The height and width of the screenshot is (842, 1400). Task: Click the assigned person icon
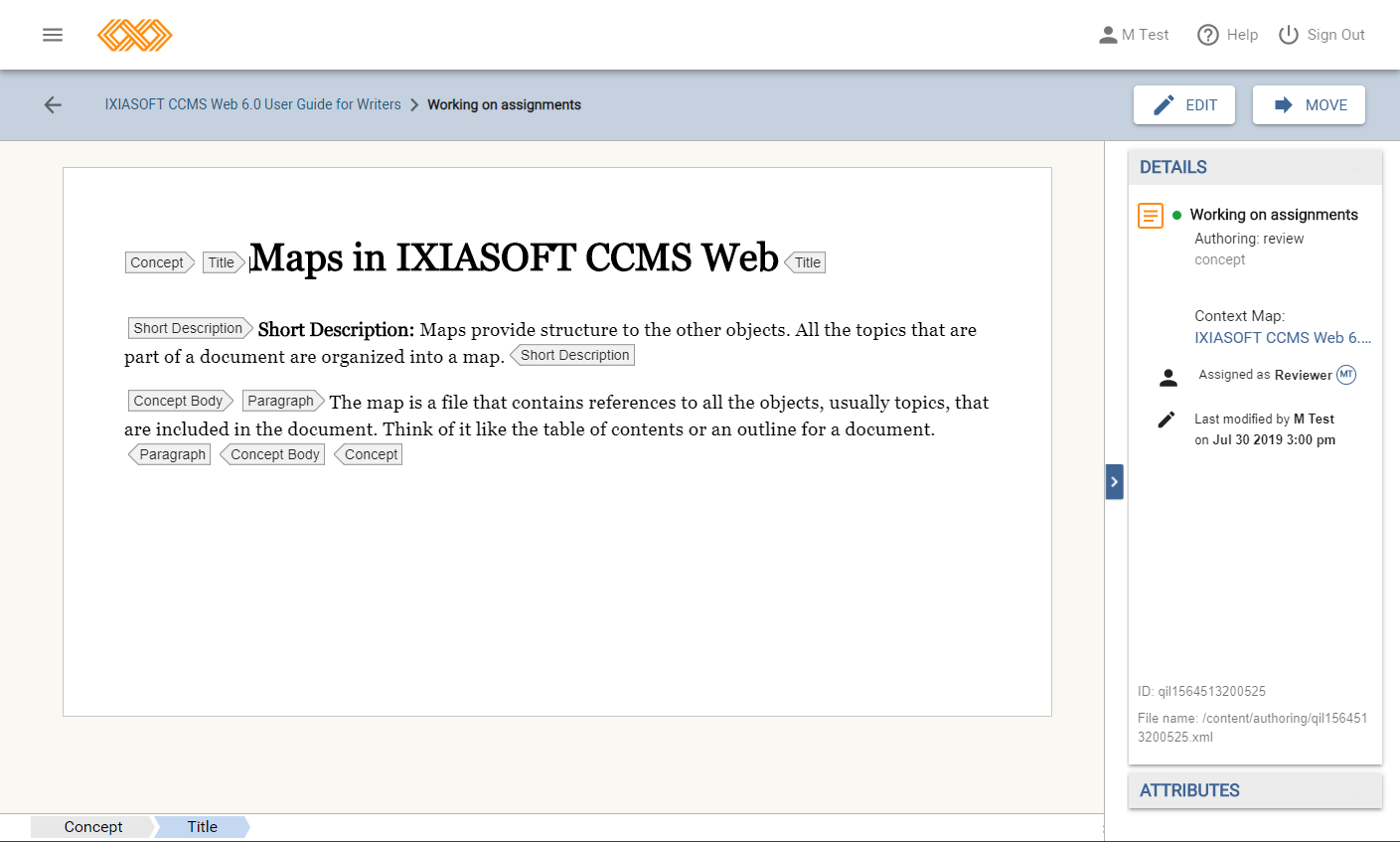pyautogui.click(x=1168, y=378)
